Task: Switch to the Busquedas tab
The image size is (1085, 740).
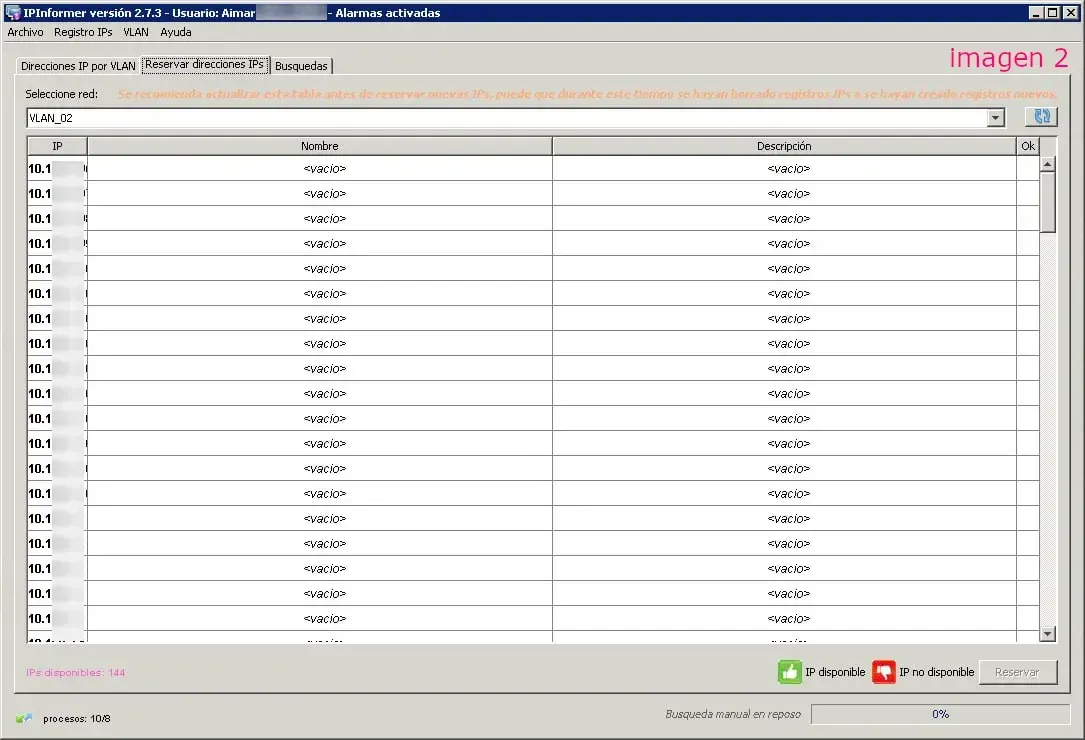Action: point(301,65)
